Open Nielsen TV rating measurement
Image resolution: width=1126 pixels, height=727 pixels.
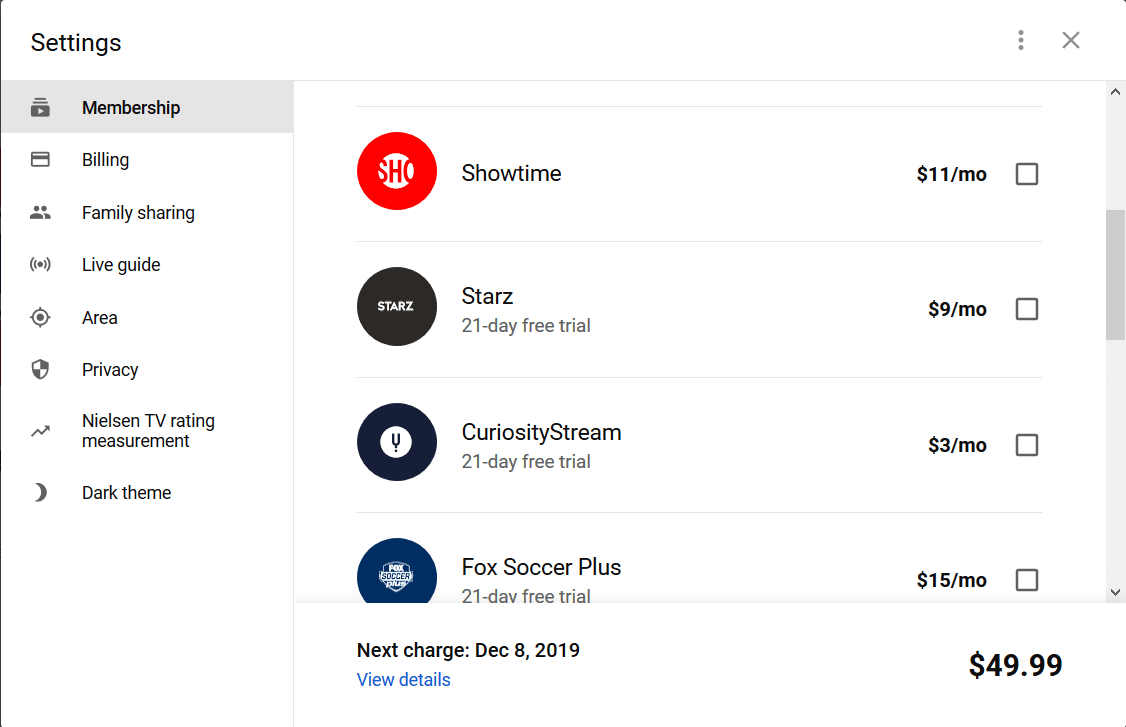147,431
